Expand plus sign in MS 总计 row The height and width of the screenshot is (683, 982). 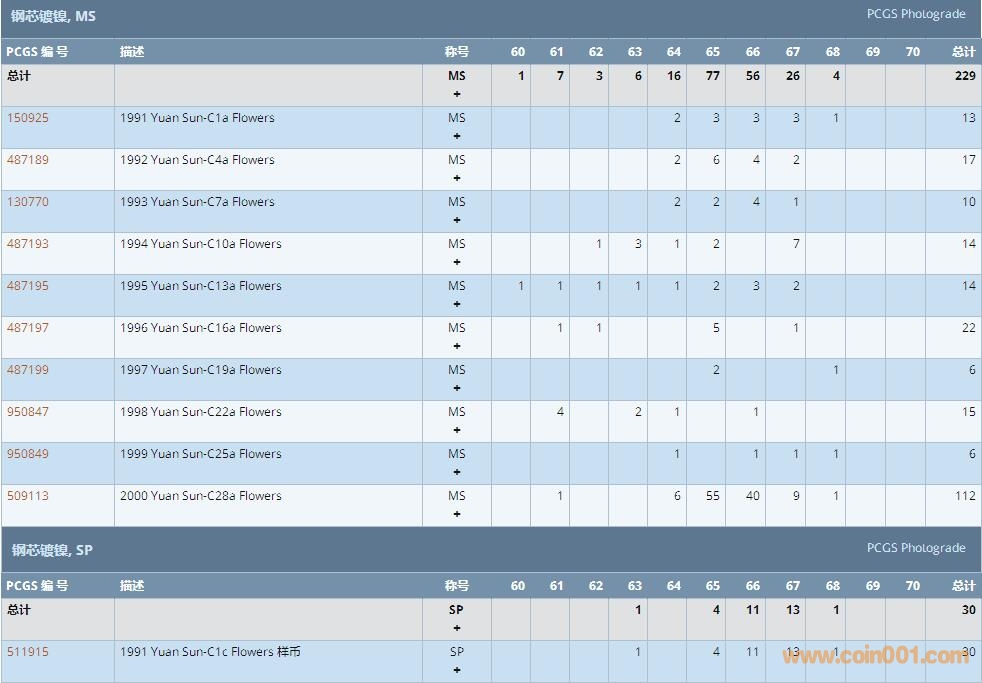coord(457,94)
